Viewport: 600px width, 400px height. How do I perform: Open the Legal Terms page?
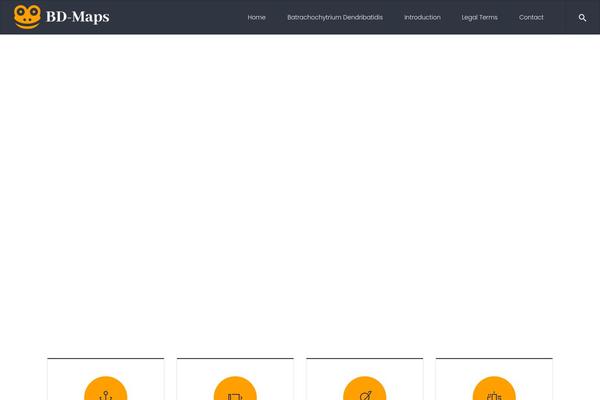[x=479, y=17]
